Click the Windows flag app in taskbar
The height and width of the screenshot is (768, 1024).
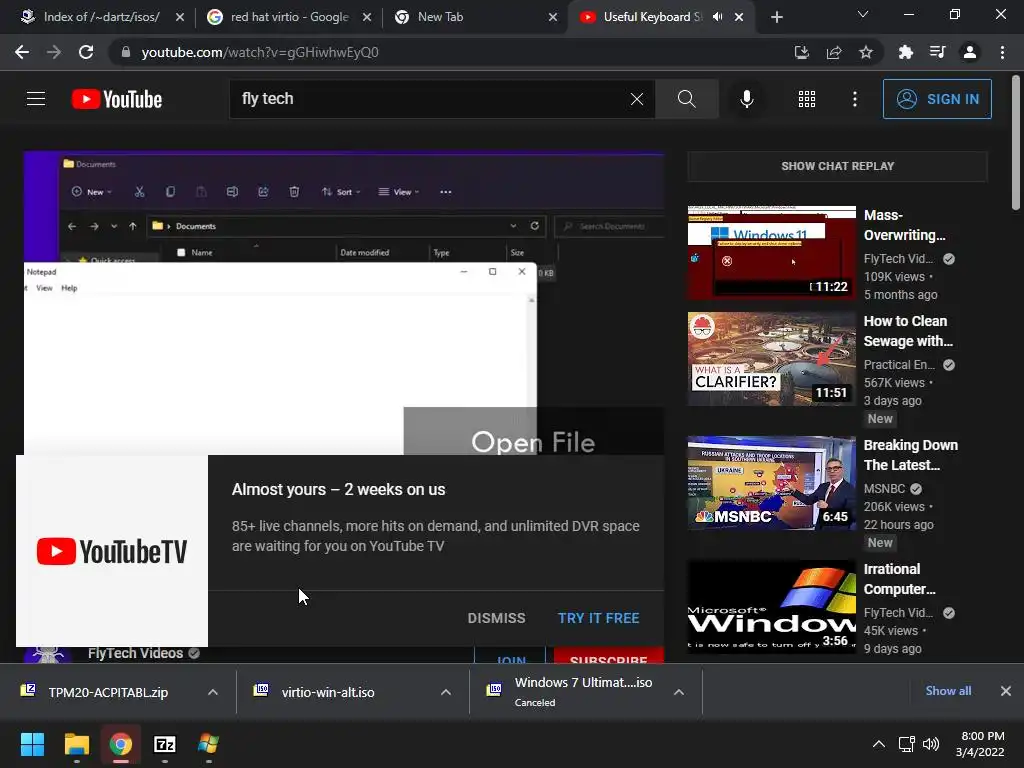(208, 744)
